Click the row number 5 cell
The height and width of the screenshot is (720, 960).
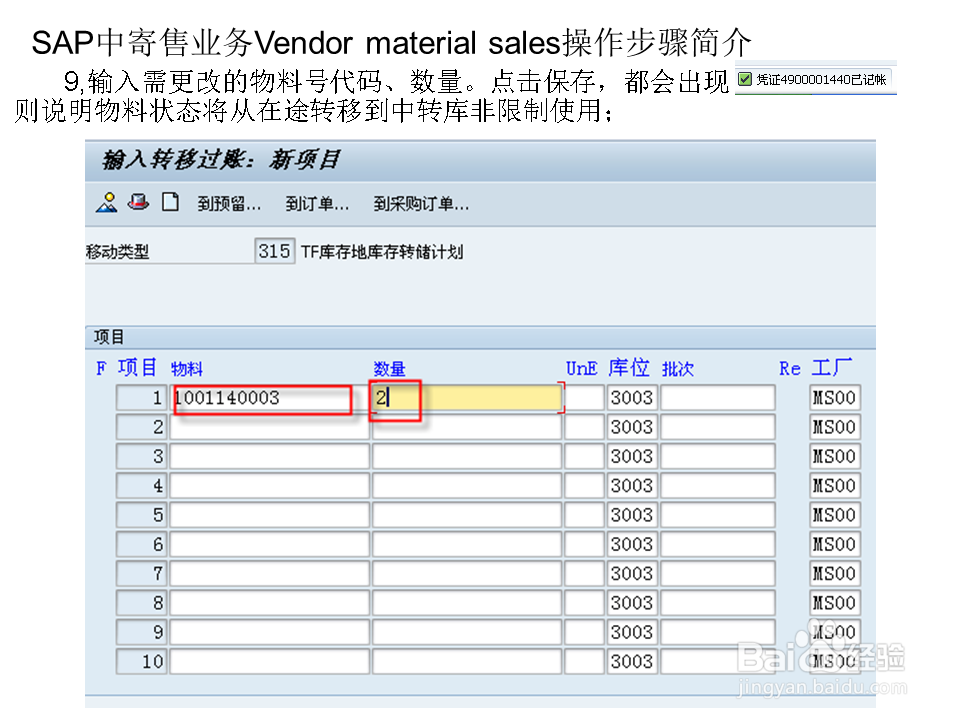(x=141, y=514)
